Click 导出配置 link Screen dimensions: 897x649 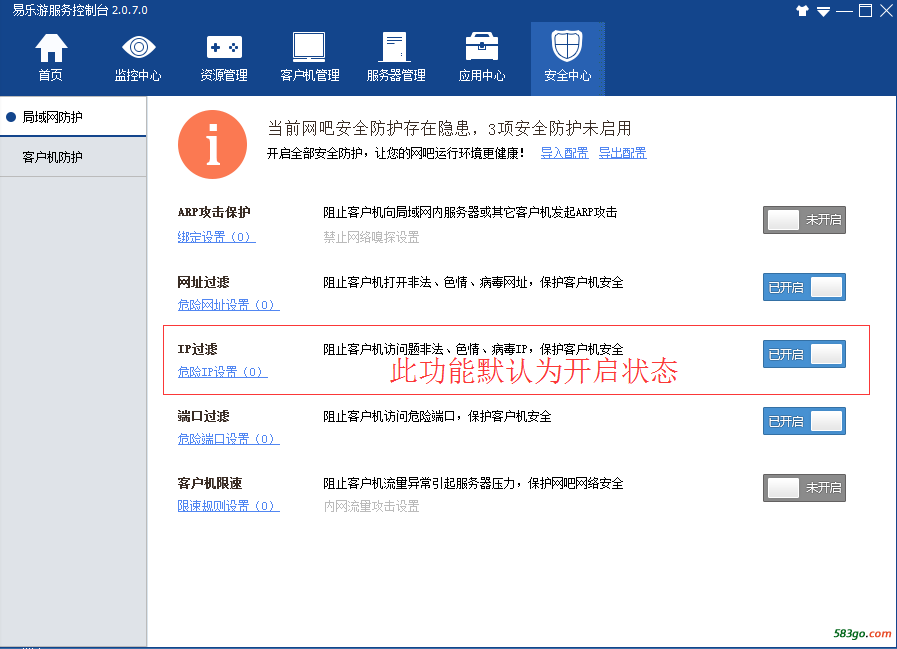click(622, 153)
